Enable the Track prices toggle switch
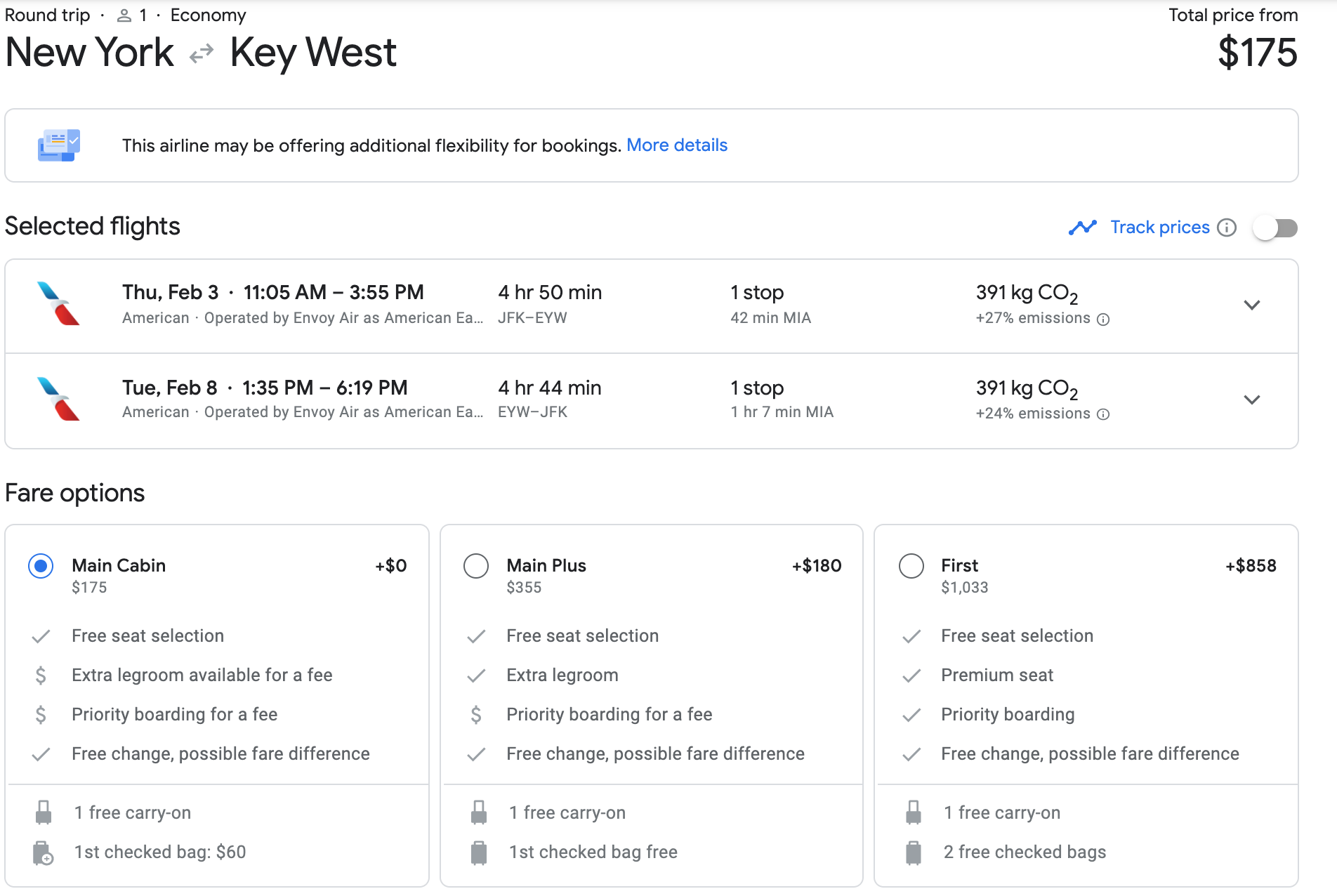 coord(1275,228)
